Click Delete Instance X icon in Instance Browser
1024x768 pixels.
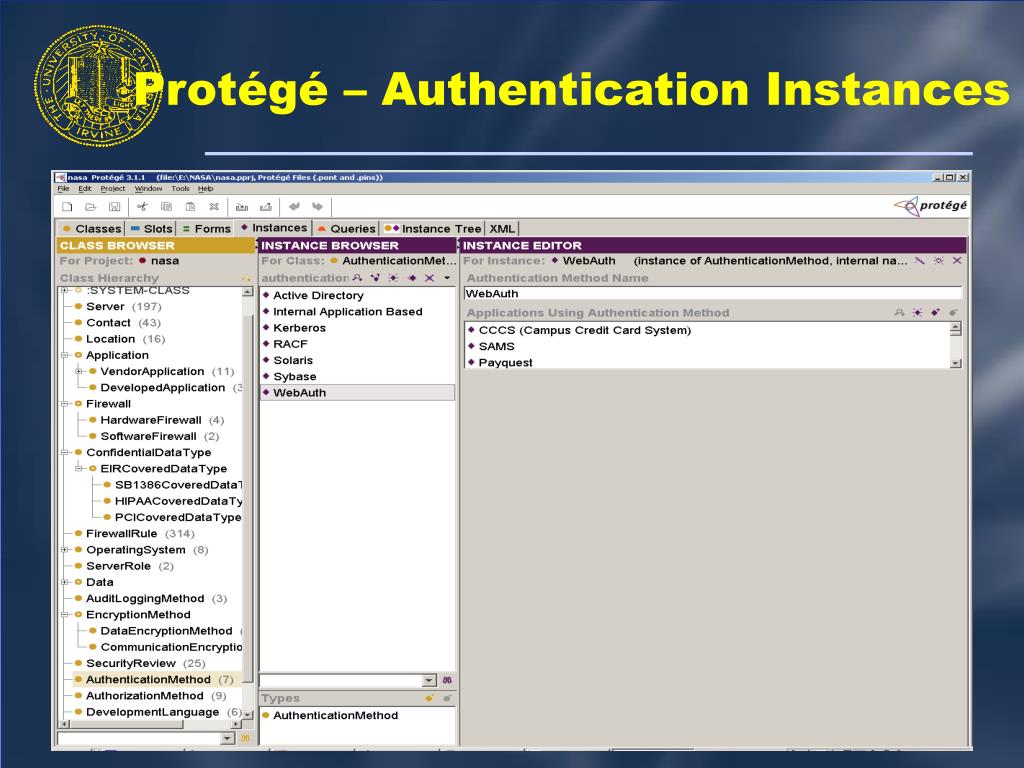click(429, 278)
